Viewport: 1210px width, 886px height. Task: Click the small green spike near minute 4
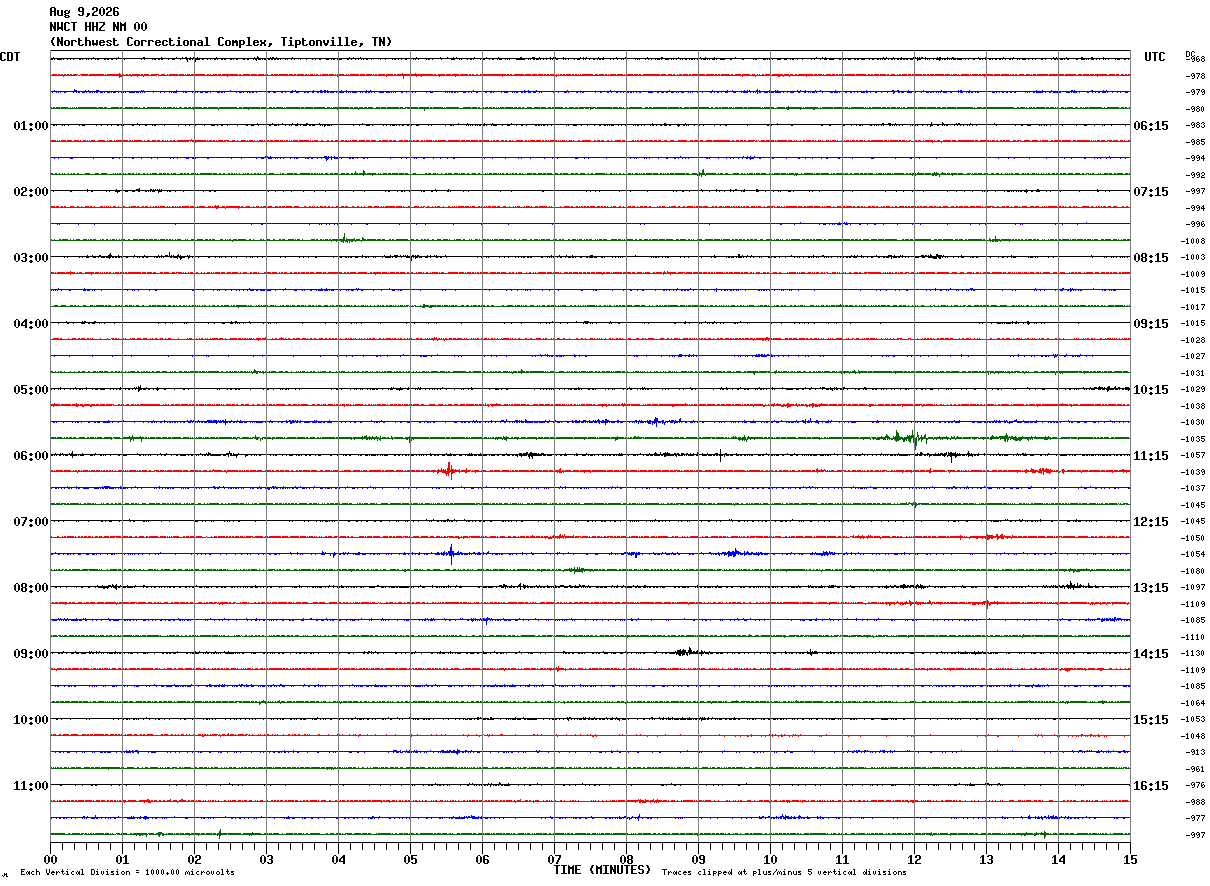point(344,238)
